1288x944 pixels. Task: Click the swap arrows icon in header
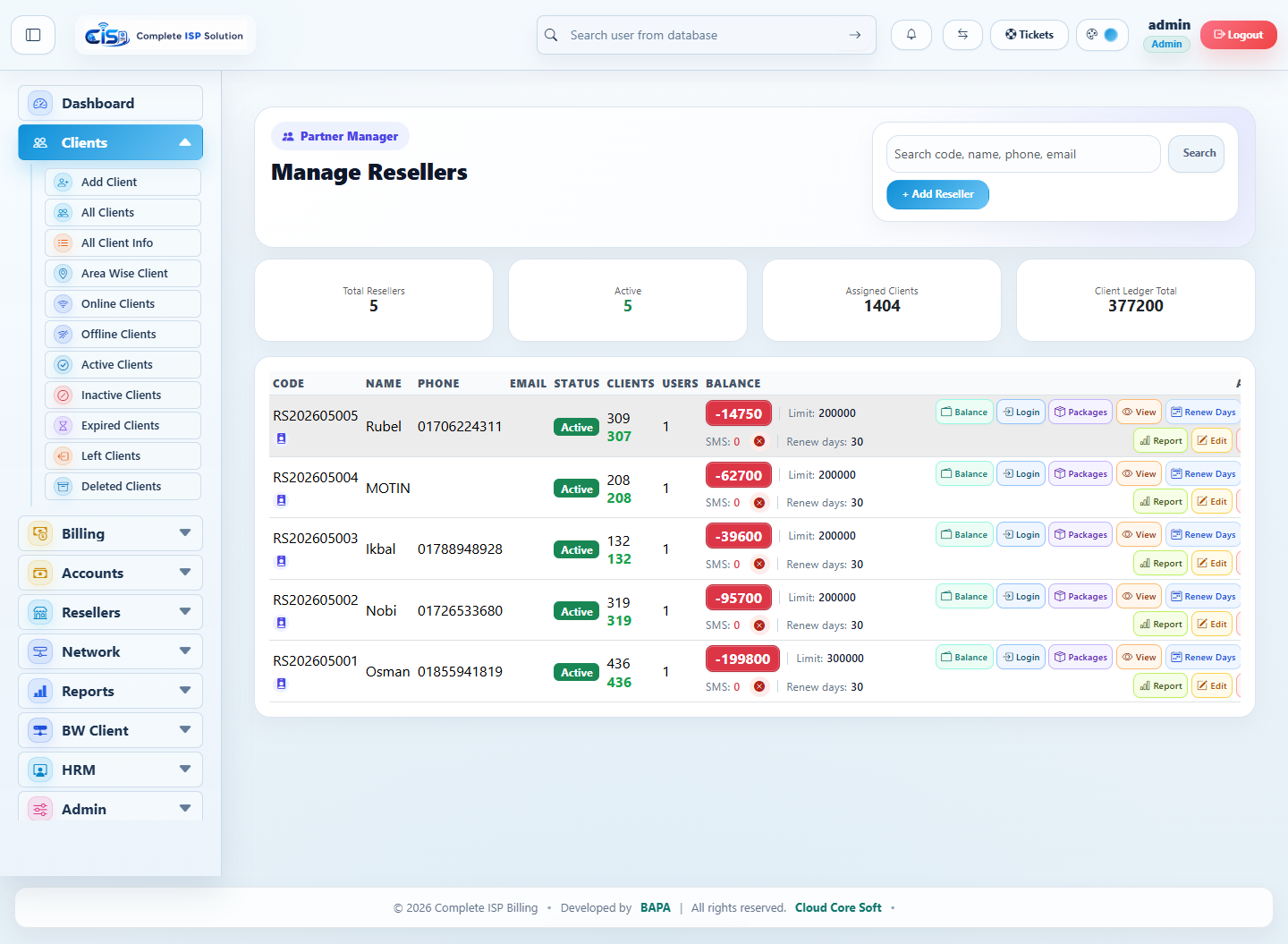tap(962, 35)
